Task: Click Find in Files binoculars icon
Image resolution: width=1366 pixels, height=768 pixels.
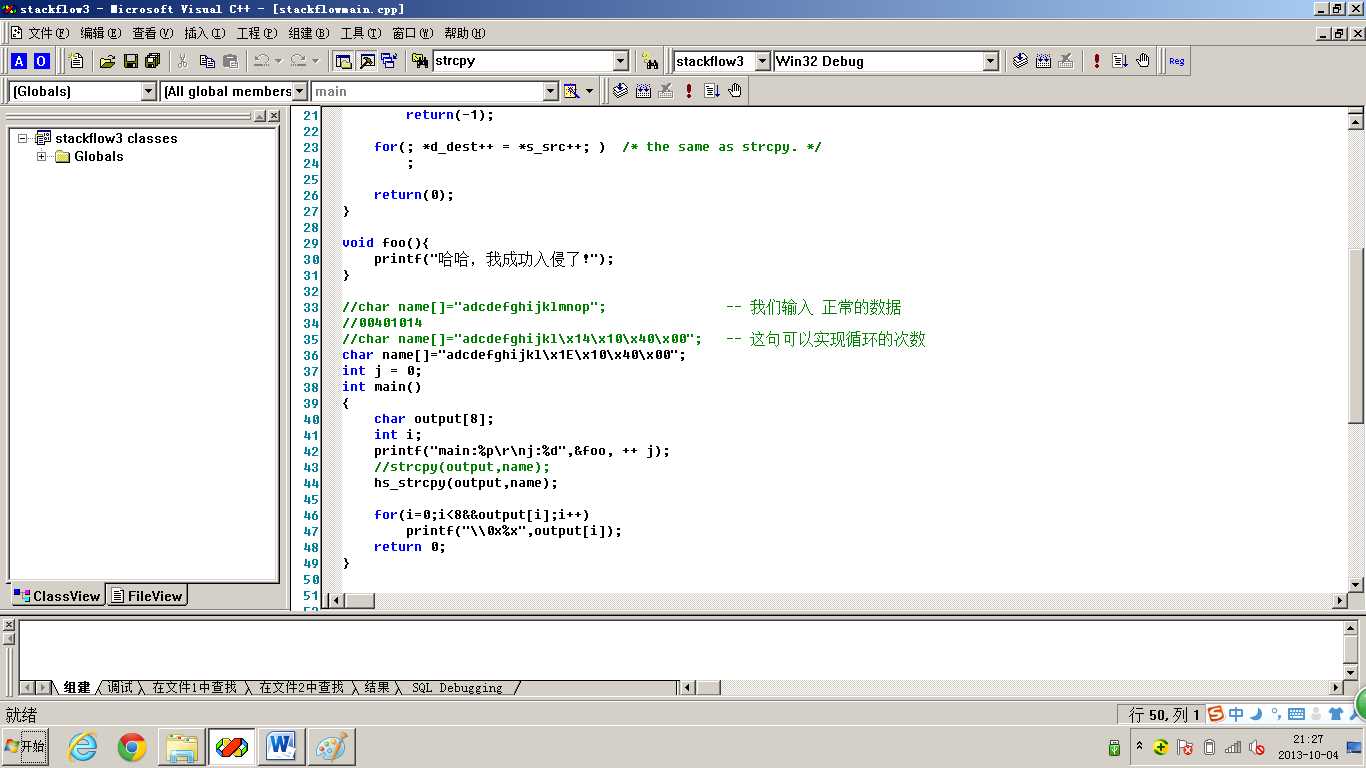Action: point(420,61)
